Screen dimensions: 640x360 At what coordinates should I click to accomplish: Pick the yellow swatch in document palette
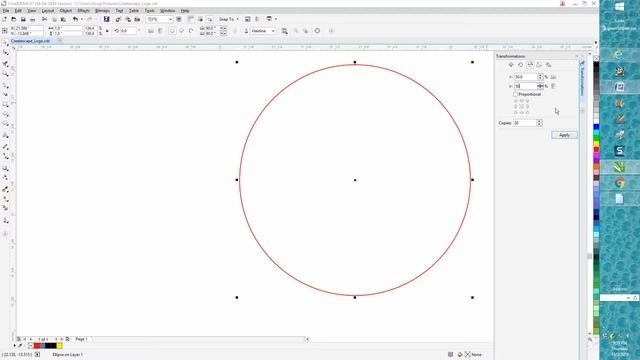60,346
